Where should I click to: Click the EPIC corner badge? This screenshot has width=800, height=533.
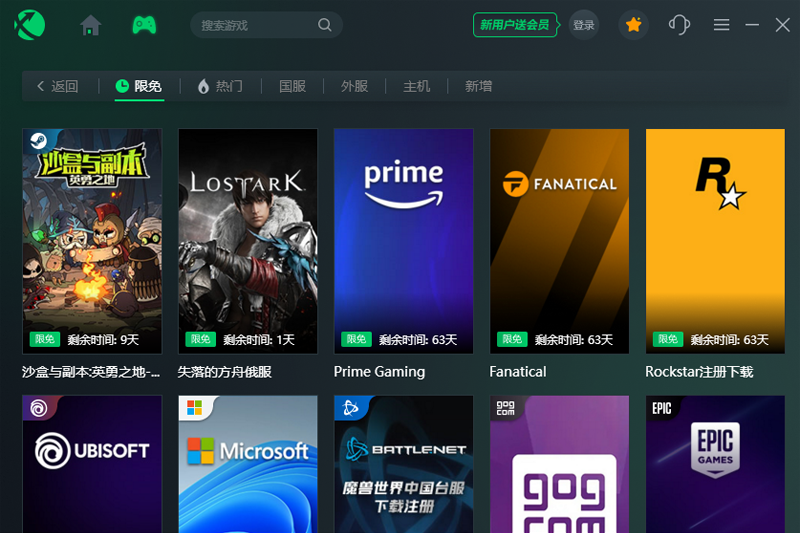point(662,408)
